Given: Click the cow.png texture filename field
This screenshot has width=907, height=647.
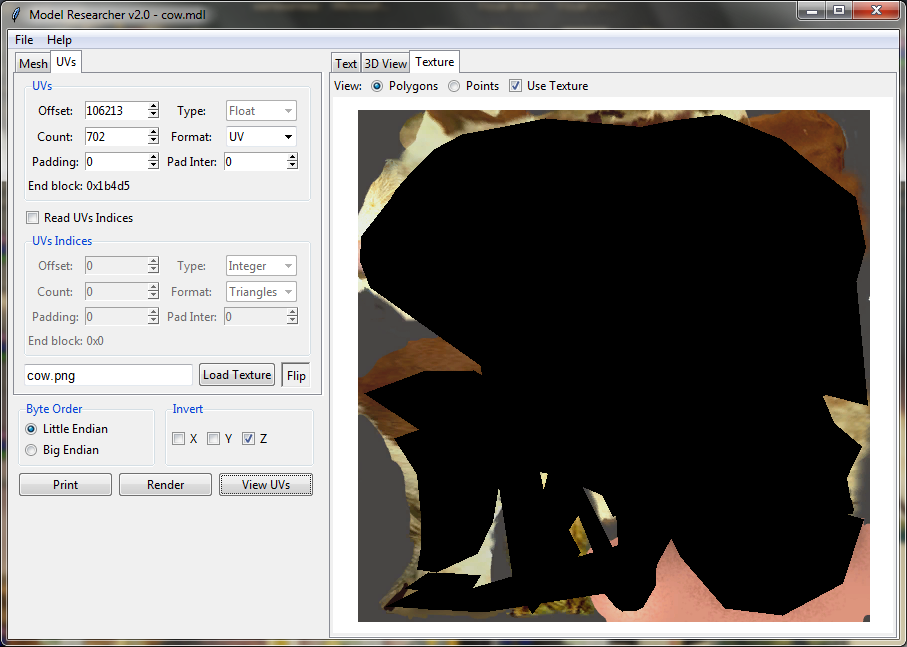Looking at the screenshot, I should coord(108,376).
